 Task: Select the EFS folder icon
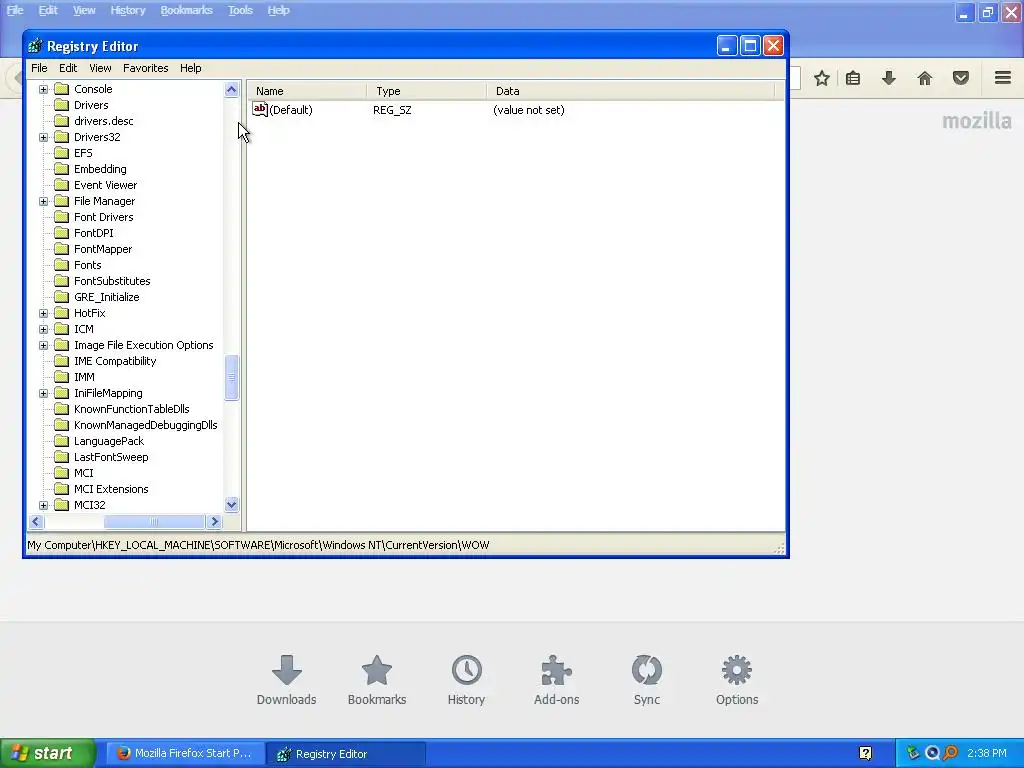[61, 153]
